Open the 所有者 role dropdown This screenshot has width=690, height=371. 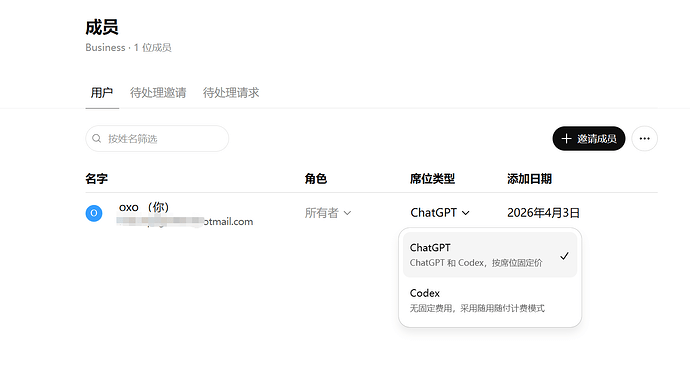tap(328, 213)
